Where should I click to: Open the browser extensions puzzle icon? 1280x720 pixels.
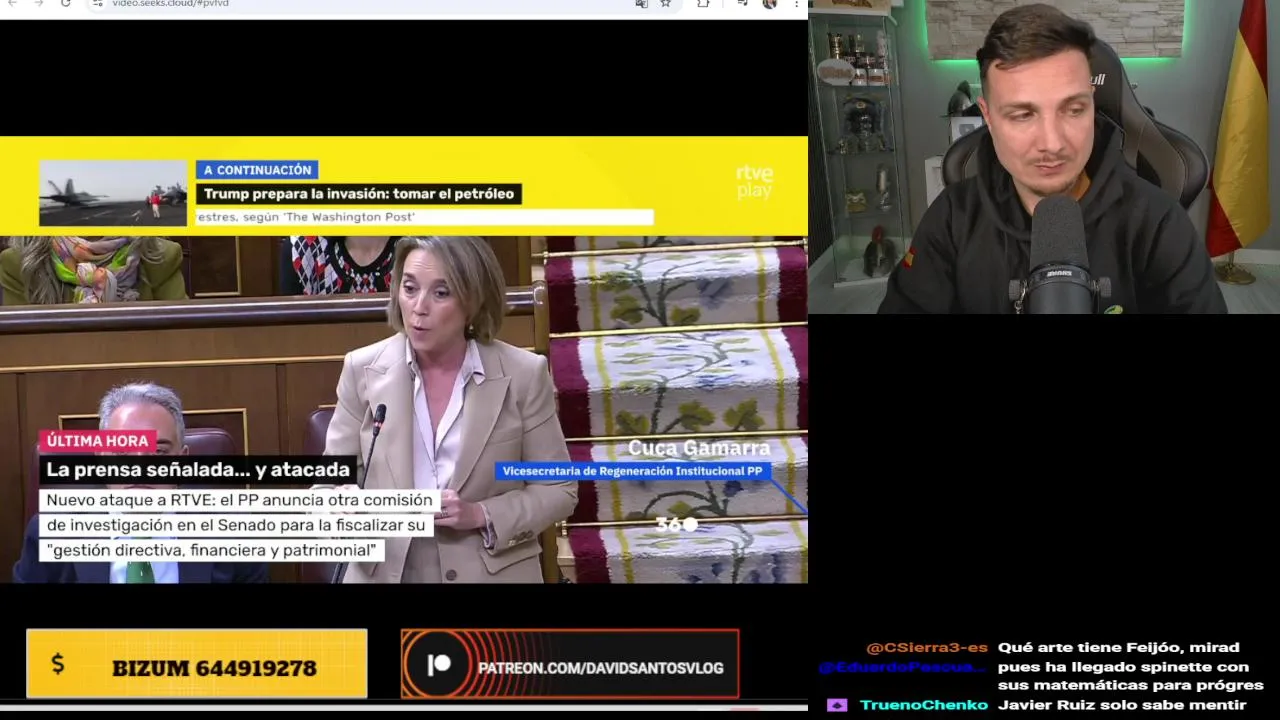(703, 3)
